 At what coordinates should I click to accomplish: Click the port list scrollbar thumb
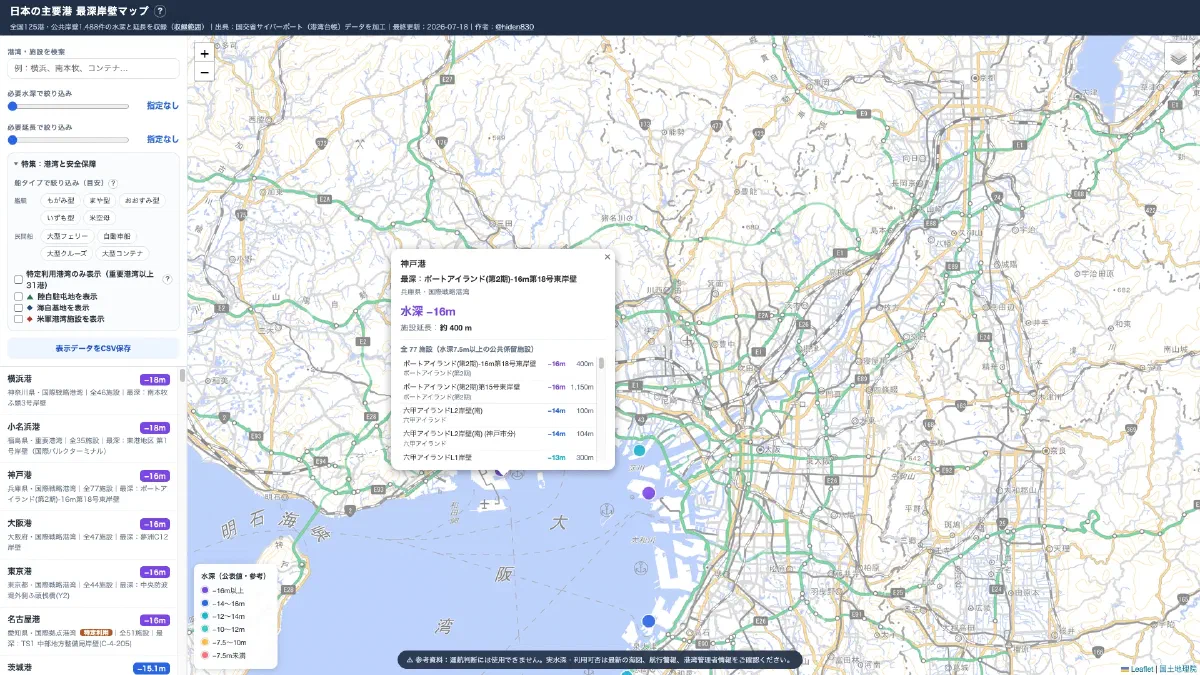point(183,375)
